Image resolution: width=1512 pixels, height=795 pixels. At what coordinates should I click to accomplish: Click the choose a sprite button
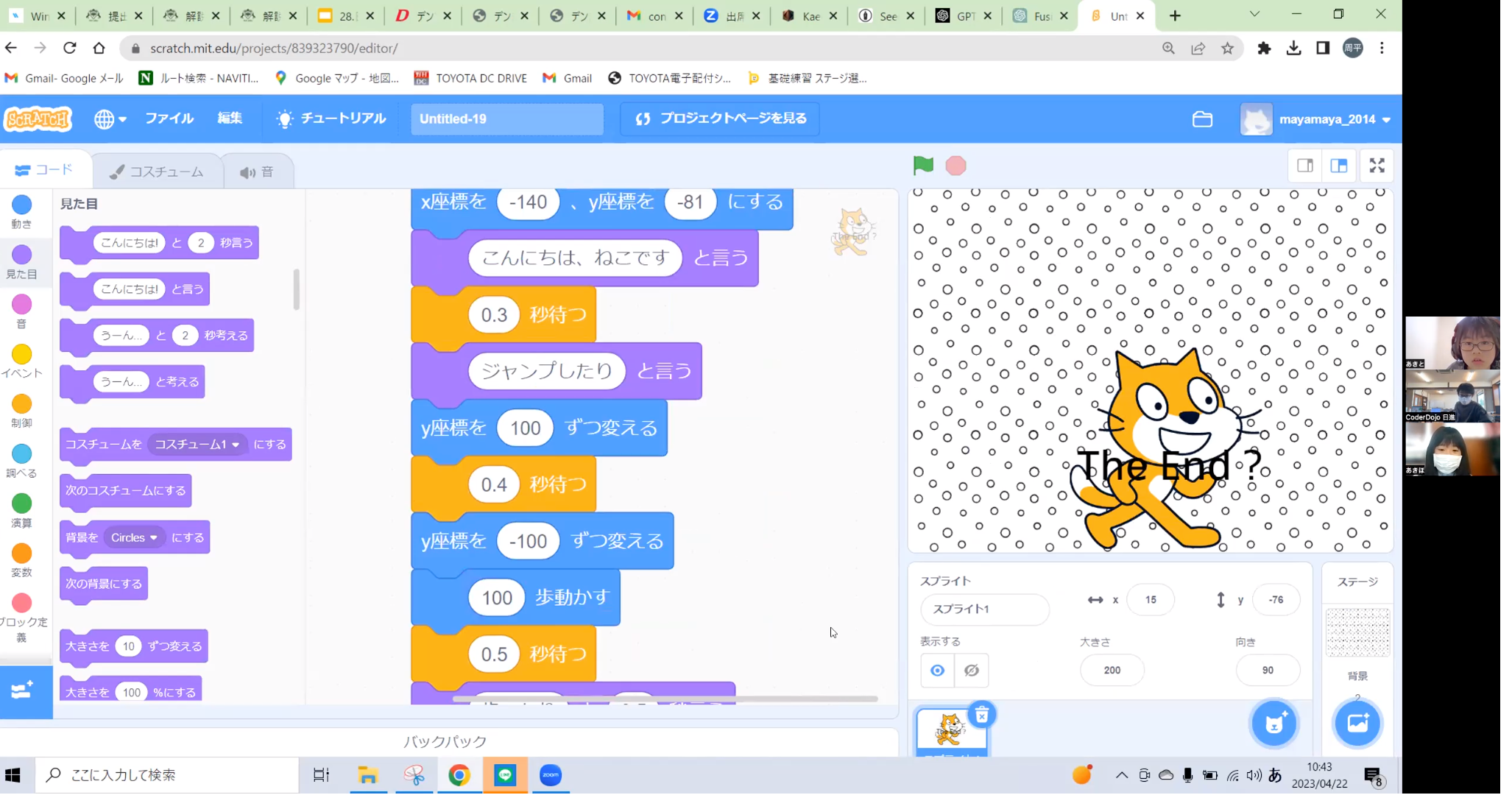[1274, 723]
